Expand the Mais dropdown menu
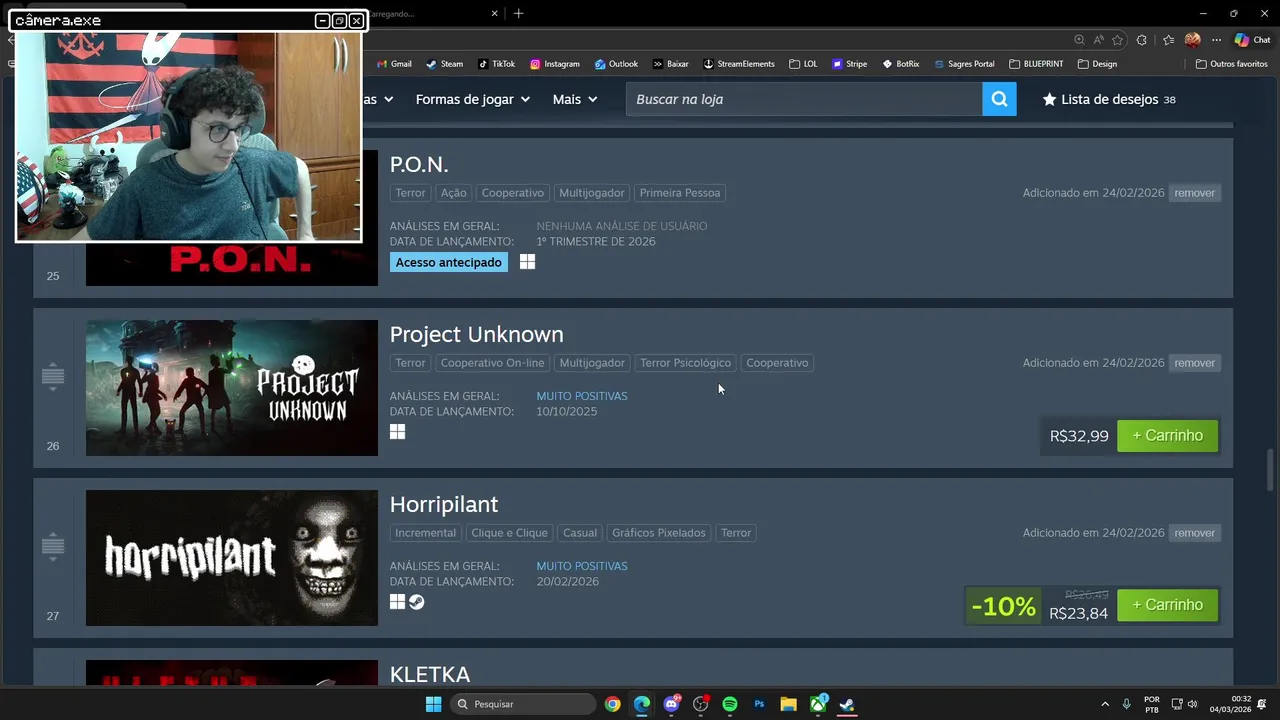This screenshot has height=720, width=1280. click(x=575, y=99)
